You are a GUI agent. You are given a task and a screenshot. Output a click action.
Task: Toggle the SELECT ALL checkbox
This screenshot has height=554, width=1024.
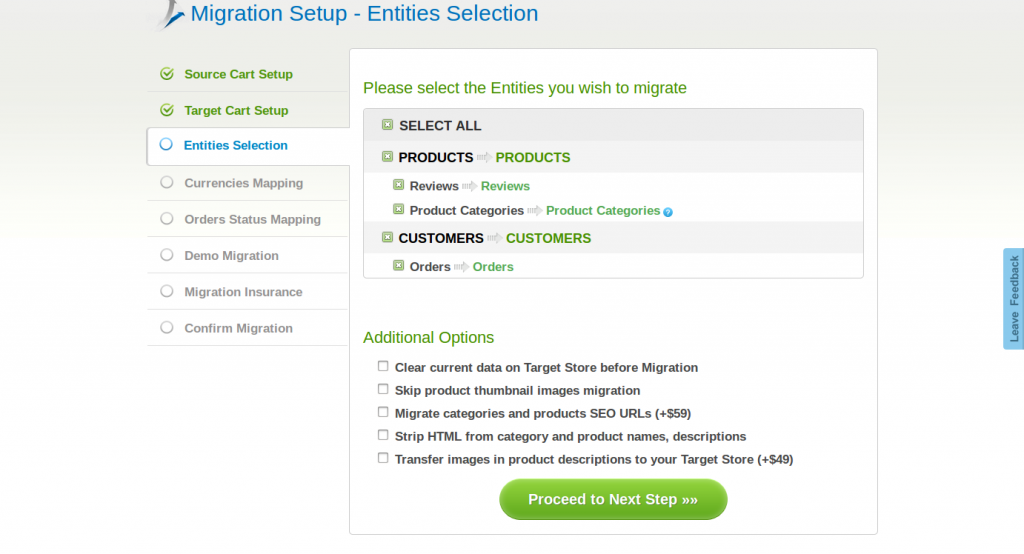coord(388,125)
